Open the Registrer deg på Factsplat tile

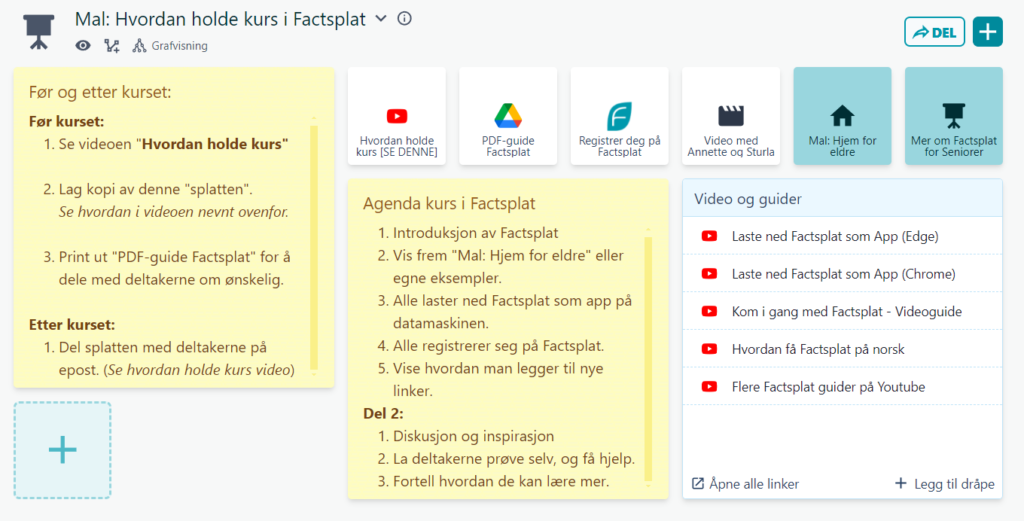pyautogui.click(x=620, y=118)
